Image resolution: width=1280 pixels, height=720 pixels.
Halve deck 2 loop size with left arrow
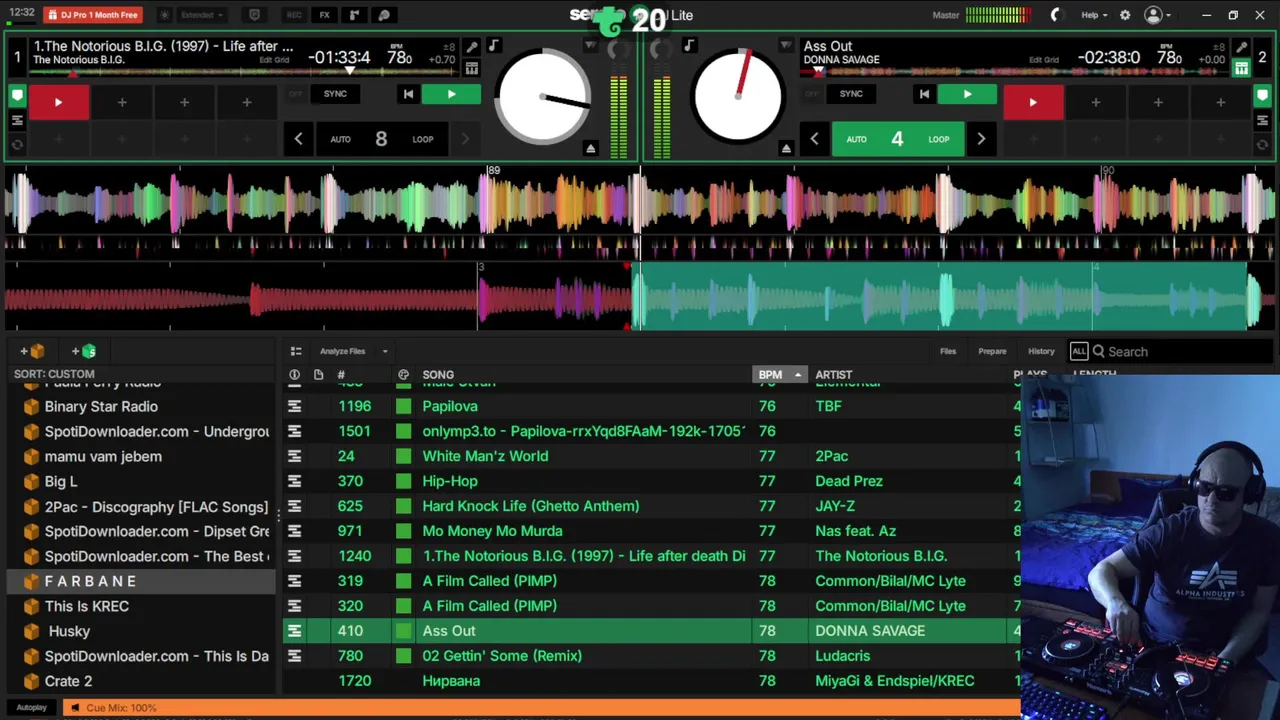click(x=814, y=139)
